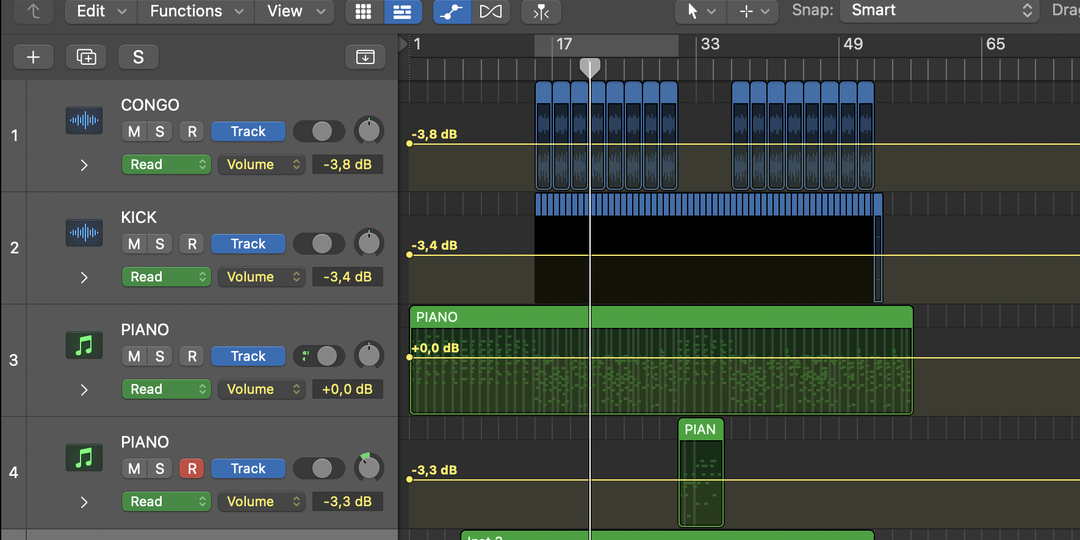Click the CONGO pan knob
The width and height of the screenshot is (1080, 540).
[x=369, y=131]
